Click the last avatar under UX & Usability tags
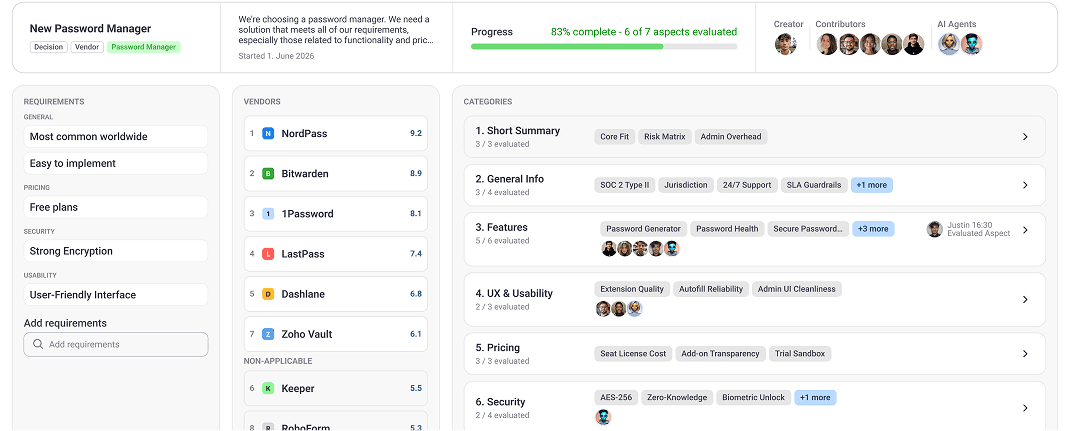Viewport: 1070px width, 431px height. [635, 309]
